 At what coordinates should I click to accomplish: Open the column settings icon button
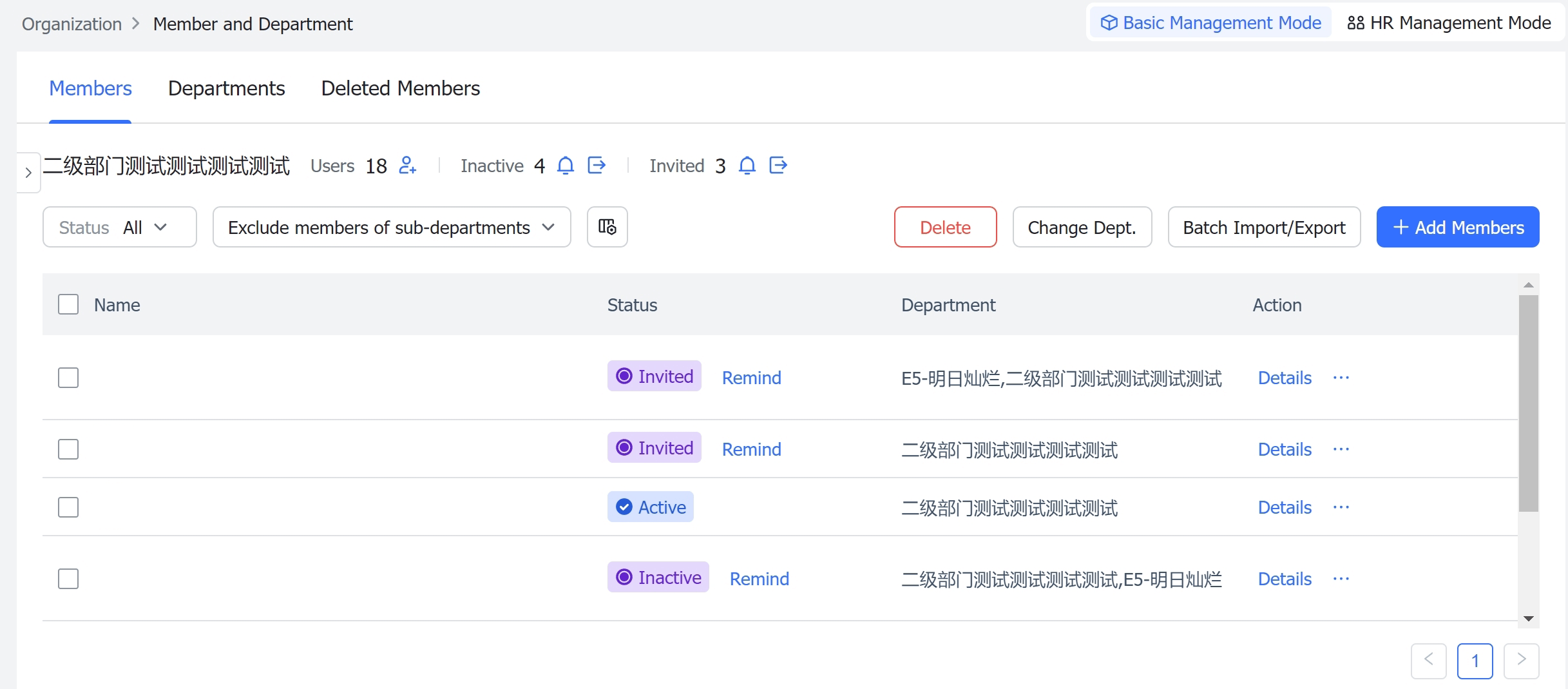pyautogui.click(x=607, y=227)
